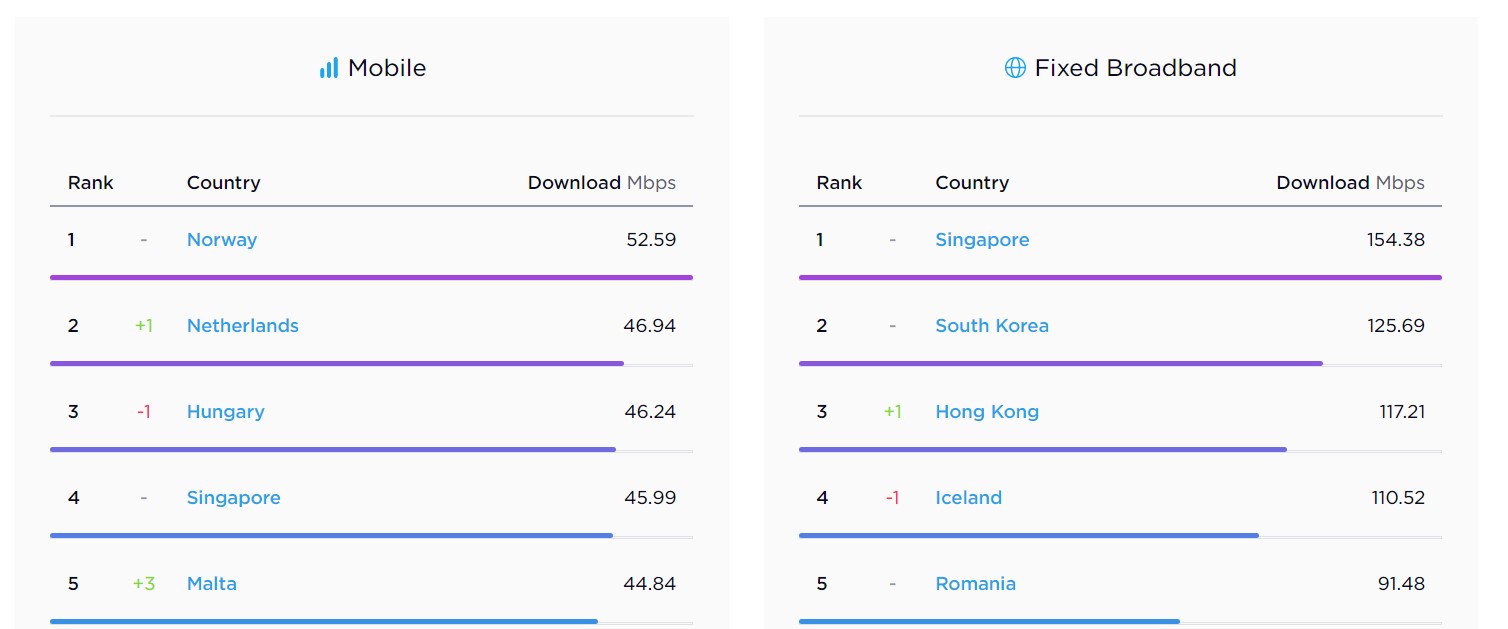Click the Mobile signal bars icon
Image resolution: width=1508 pixels, height=629 pixels.
coord(329,68)
